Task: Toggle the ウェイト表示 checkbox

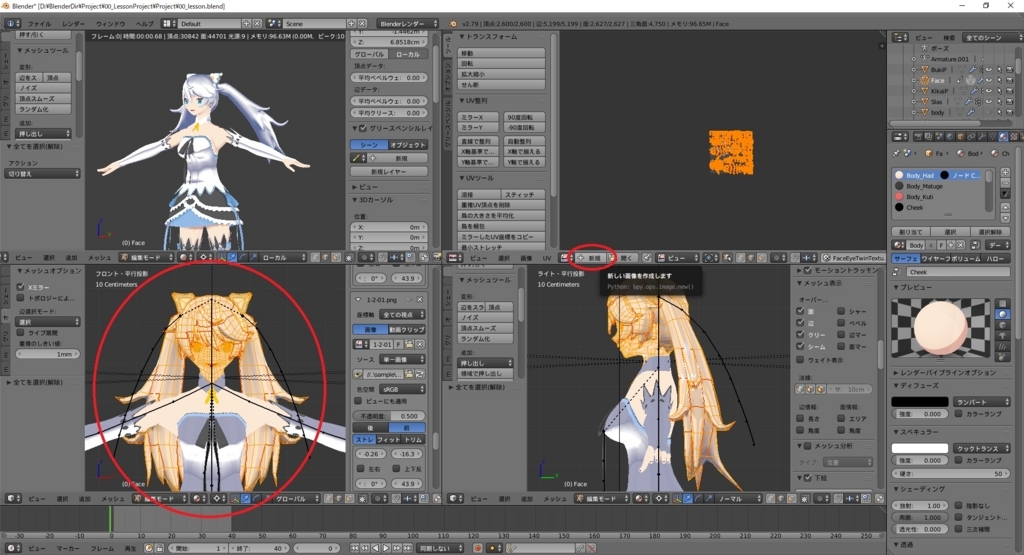Action: pyautogui.click(x=801, y=360)
